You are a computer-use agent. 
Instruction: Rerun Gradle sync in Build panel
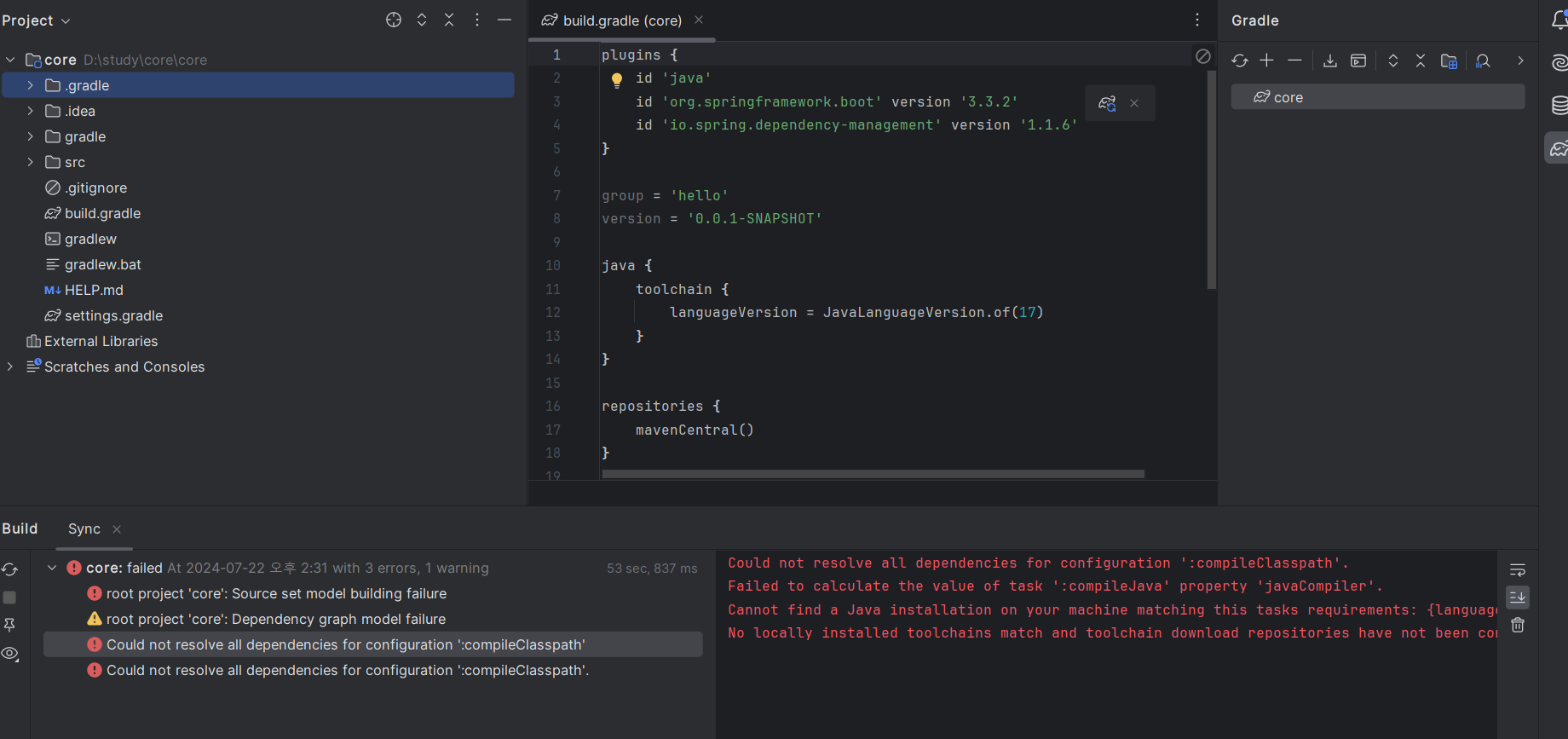pyautogui.click(x=10, y=569)
